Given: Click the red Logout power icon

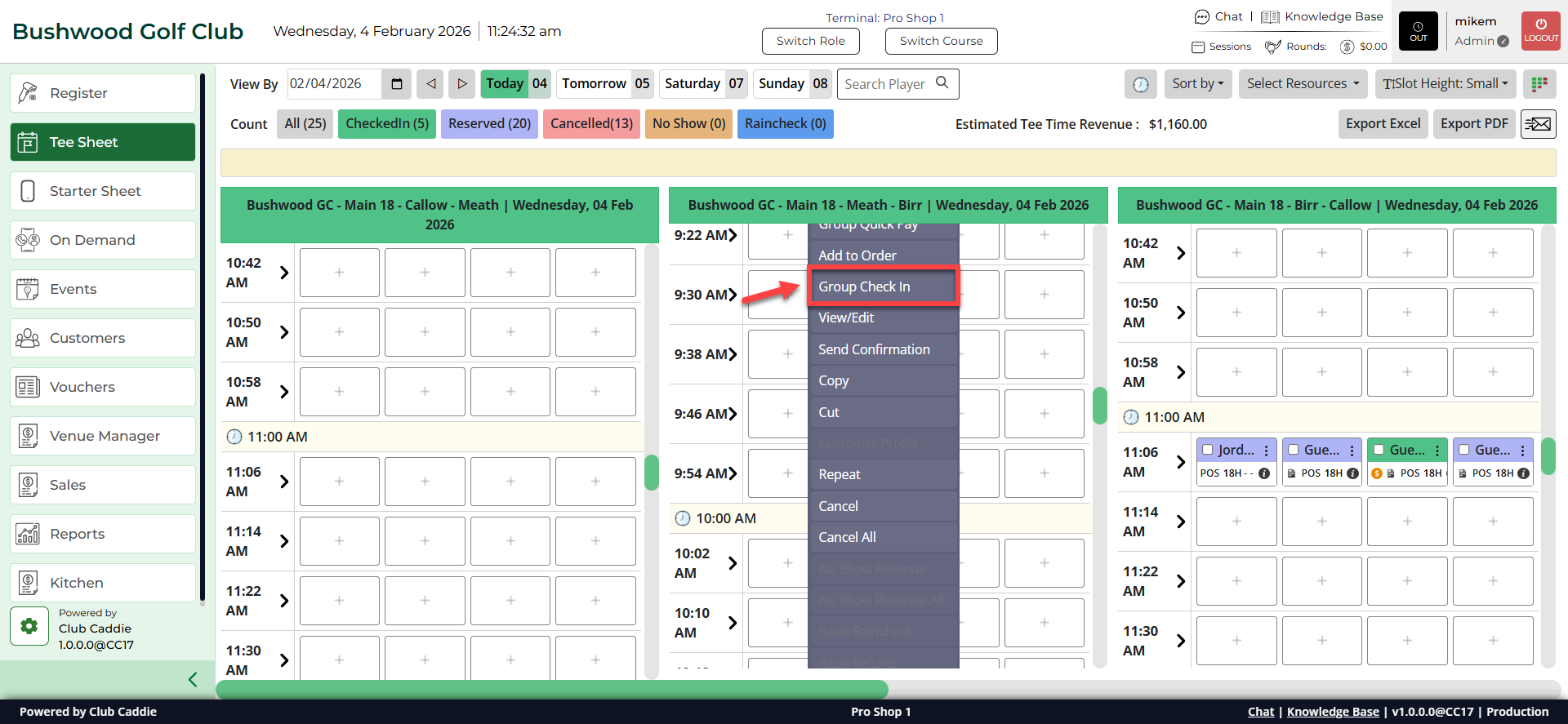Looking at the screenshot, I should [1540, 31].
